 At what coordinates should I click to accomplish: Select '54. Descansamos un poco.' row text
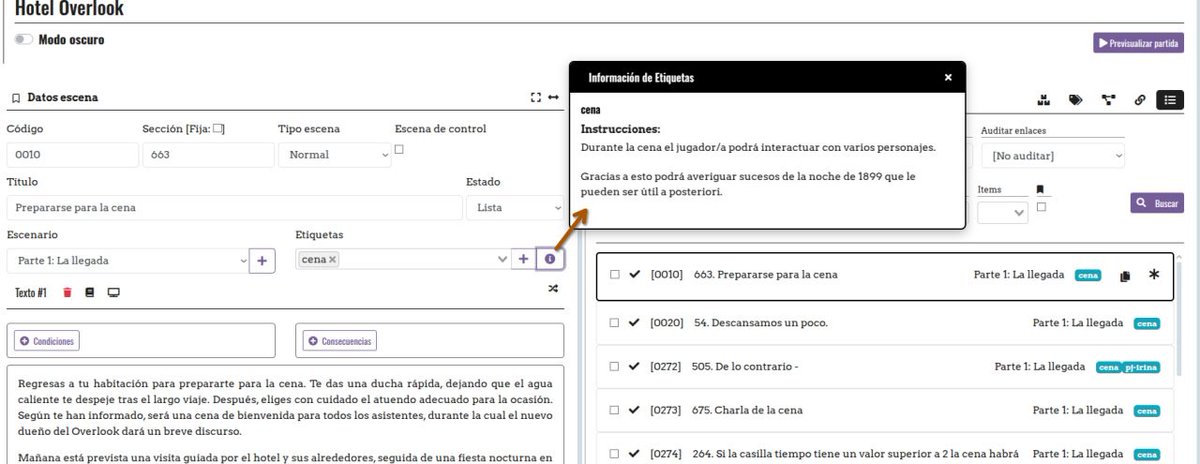pos(760,323)
